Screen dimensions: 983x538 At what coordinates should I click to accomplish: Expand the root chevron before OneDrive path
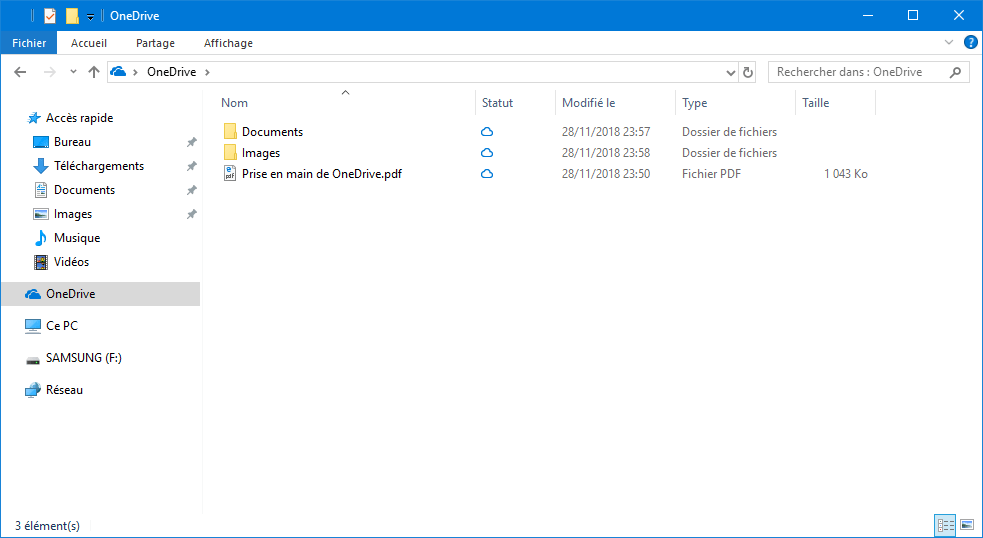tap(135, 72)
